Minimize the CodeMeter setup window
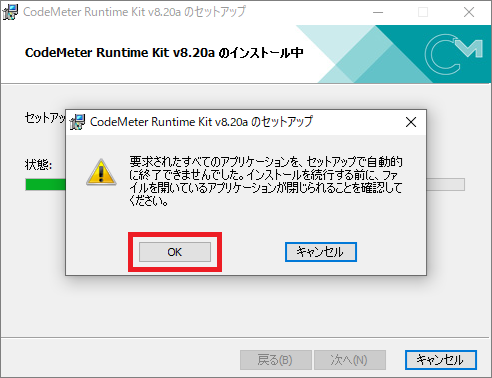 click(378, 12)
